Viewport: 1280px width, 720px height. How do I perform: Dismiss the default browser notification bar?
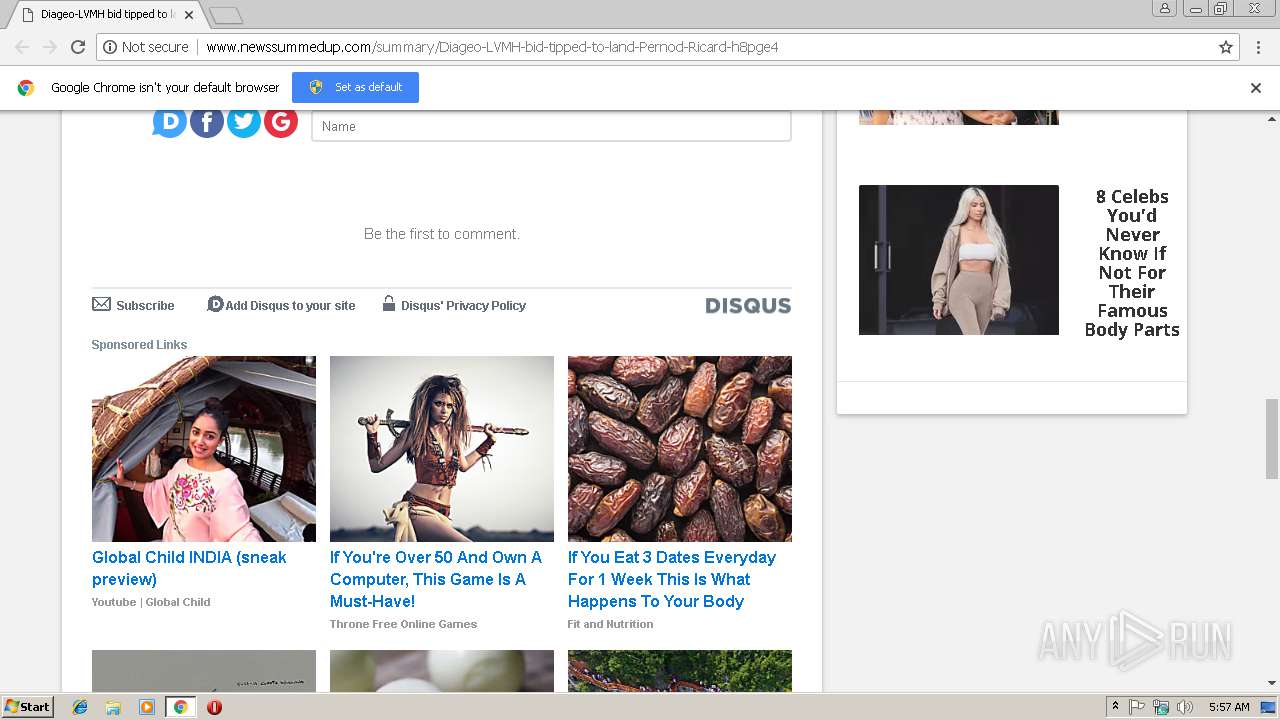(x=1256, y=88)
